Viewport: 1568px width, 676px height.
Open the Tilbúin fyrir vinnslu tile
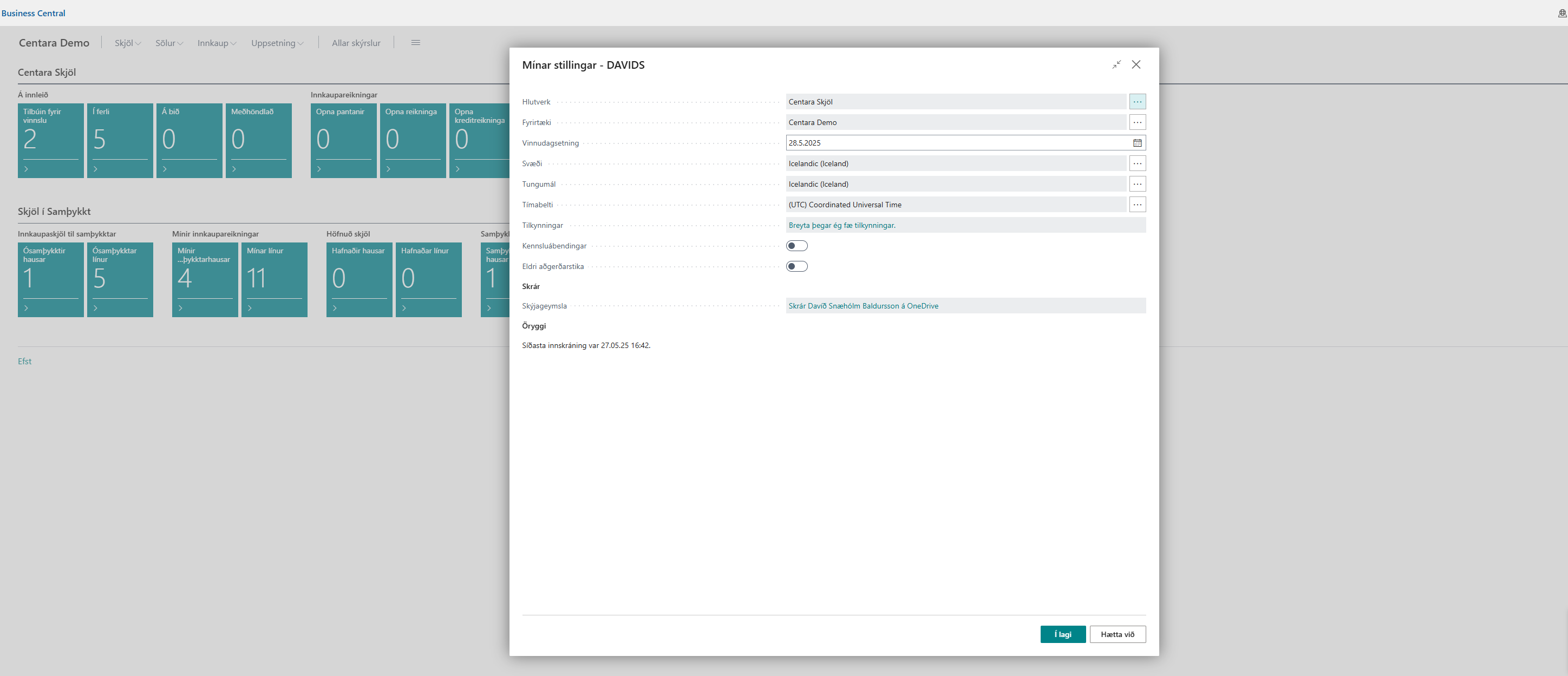click(x=50, y=141)
